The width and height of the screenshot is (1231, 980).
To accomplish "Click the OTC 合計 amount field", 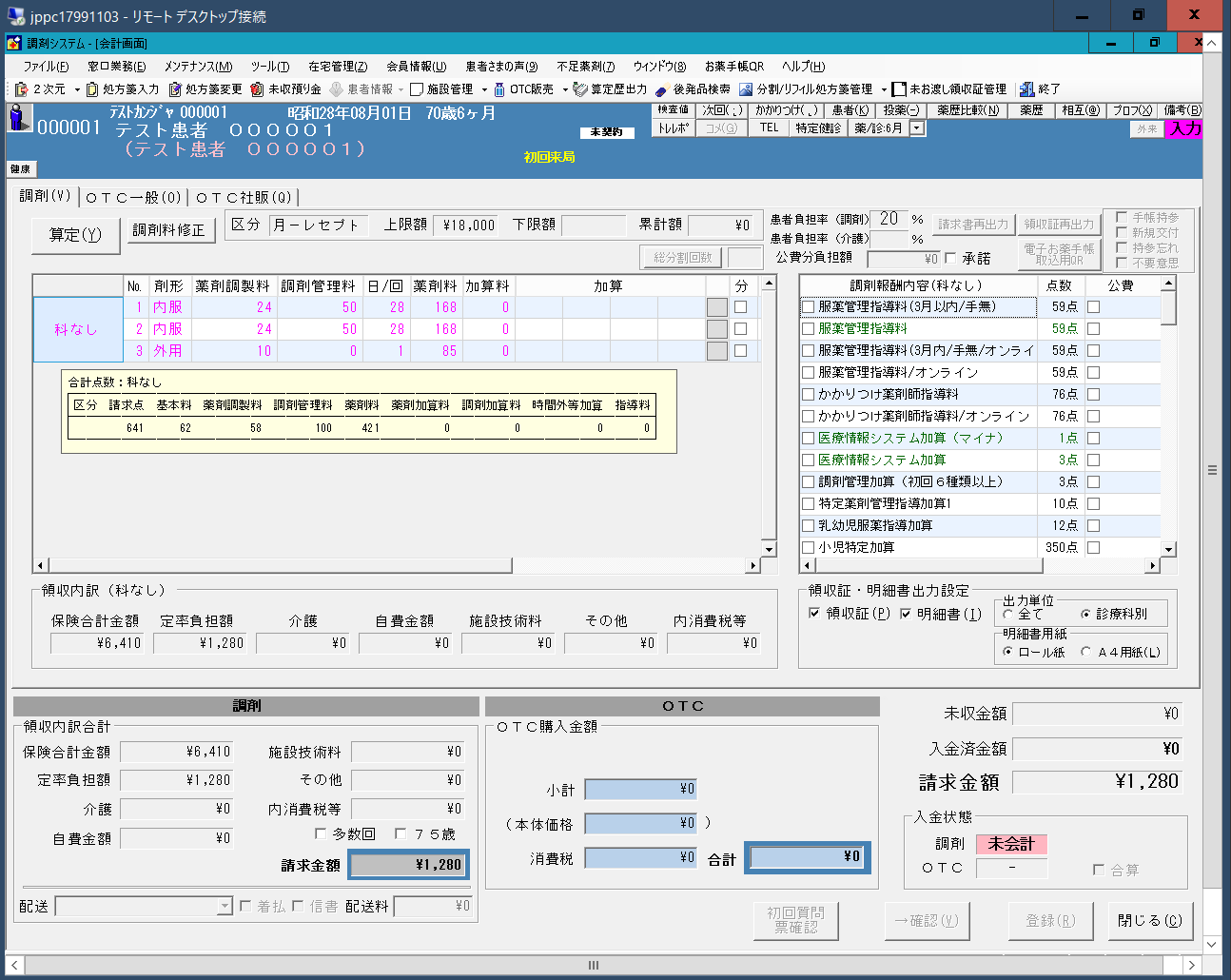I will point(807,856).
